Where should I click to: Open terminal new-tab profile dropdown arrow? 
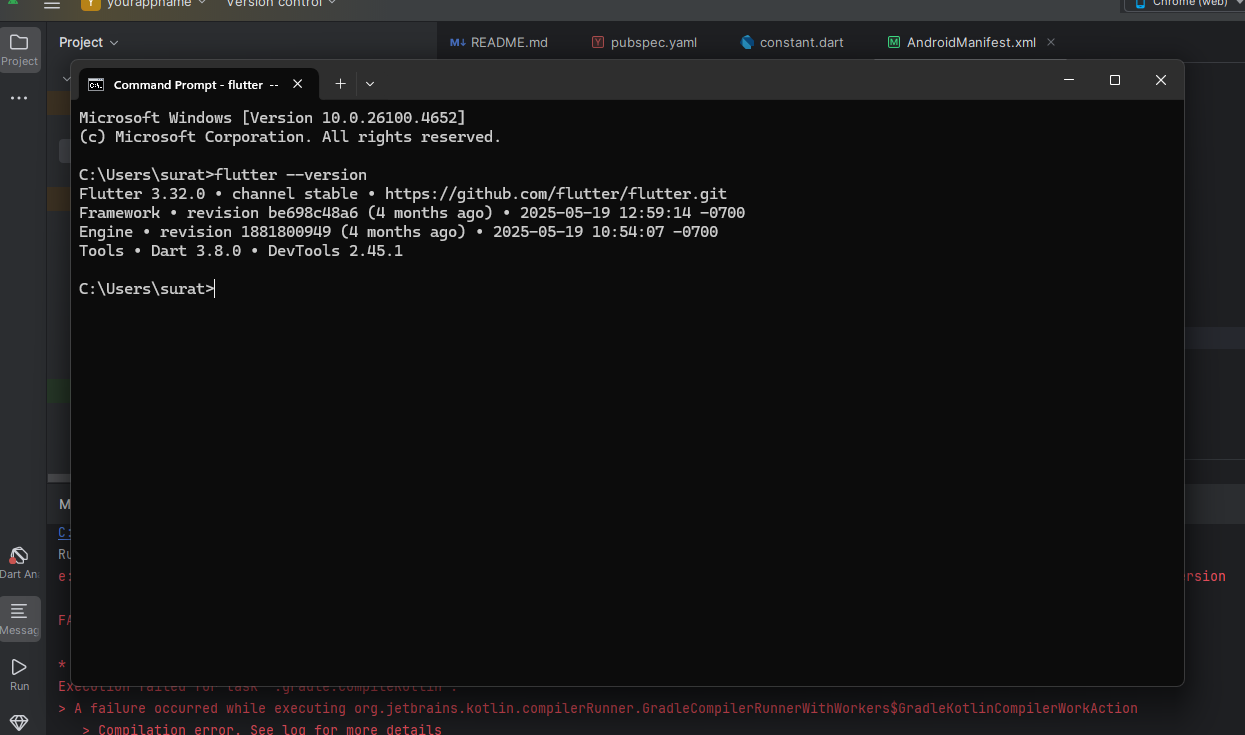pos(370,84)
